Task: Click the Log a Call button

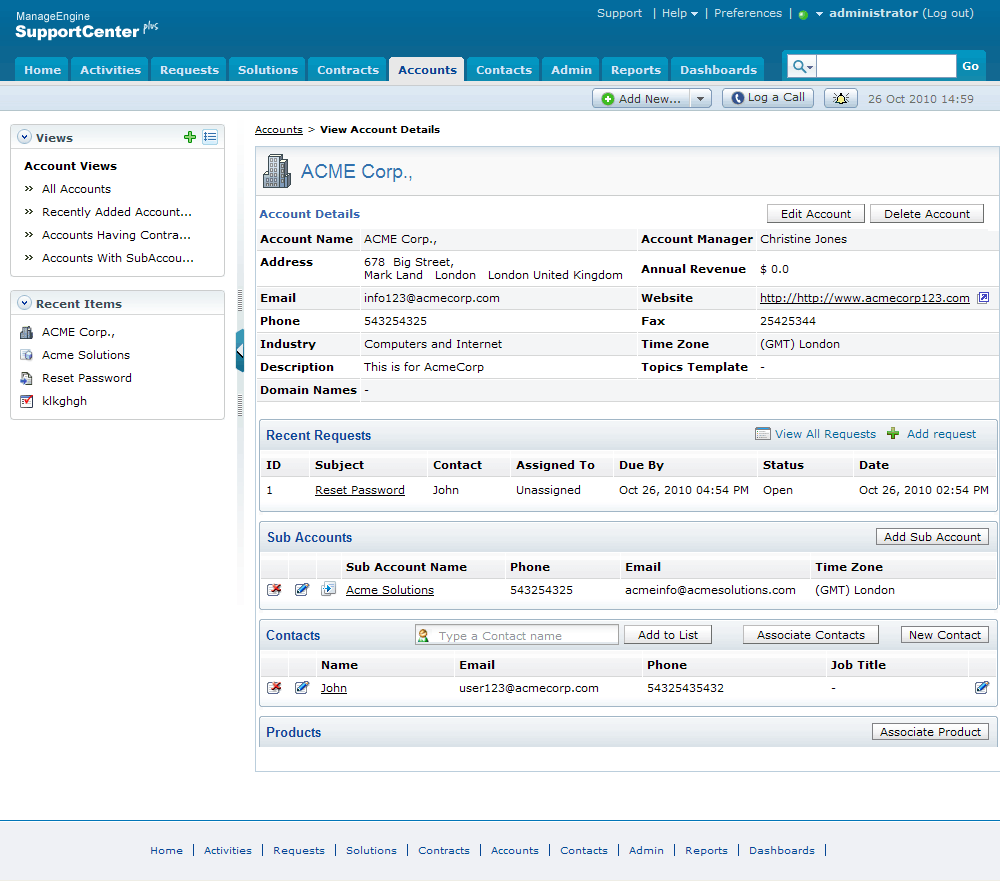Action: [x=768, y=98]
